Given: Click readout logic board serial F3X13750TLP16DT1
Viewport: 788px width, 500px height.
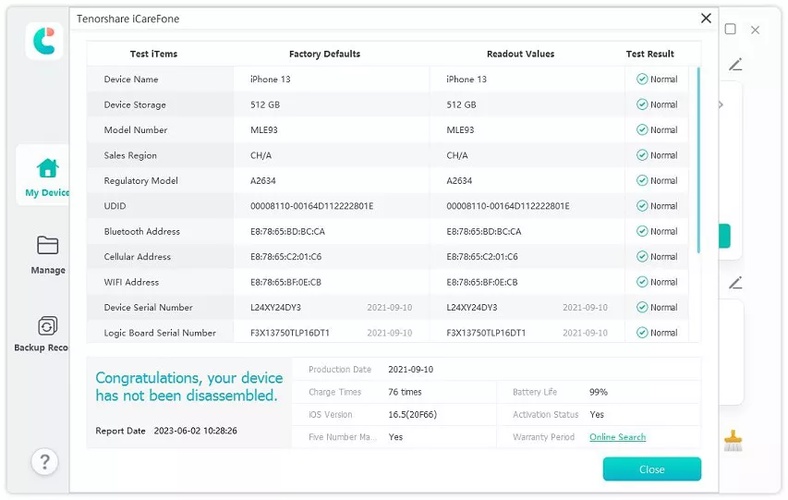Looking at the screenshot, I should 486,333.
